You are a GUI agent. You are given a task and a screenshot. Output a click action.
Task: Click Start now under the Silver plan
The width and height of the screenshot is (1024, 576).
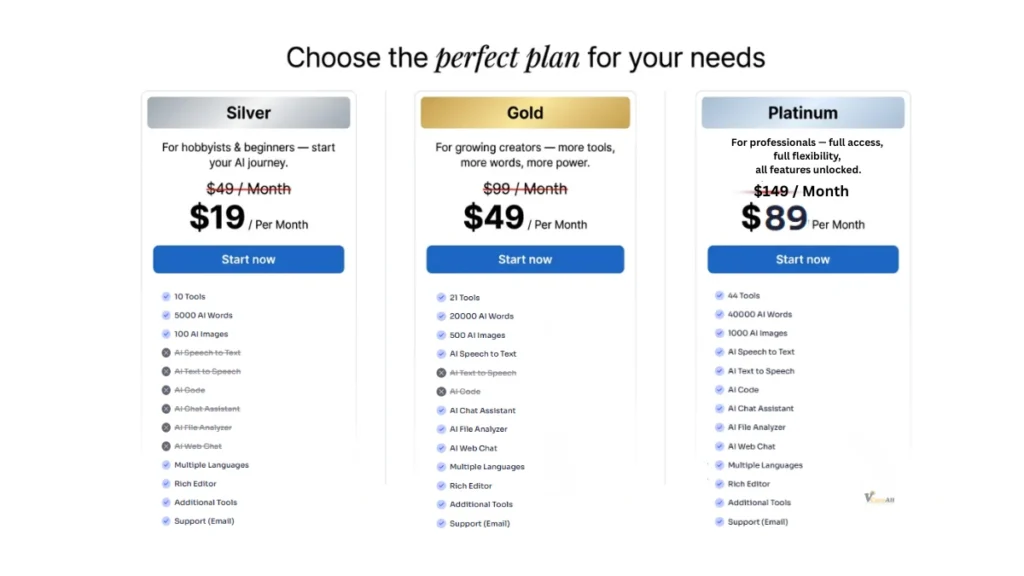coord(248,259)
